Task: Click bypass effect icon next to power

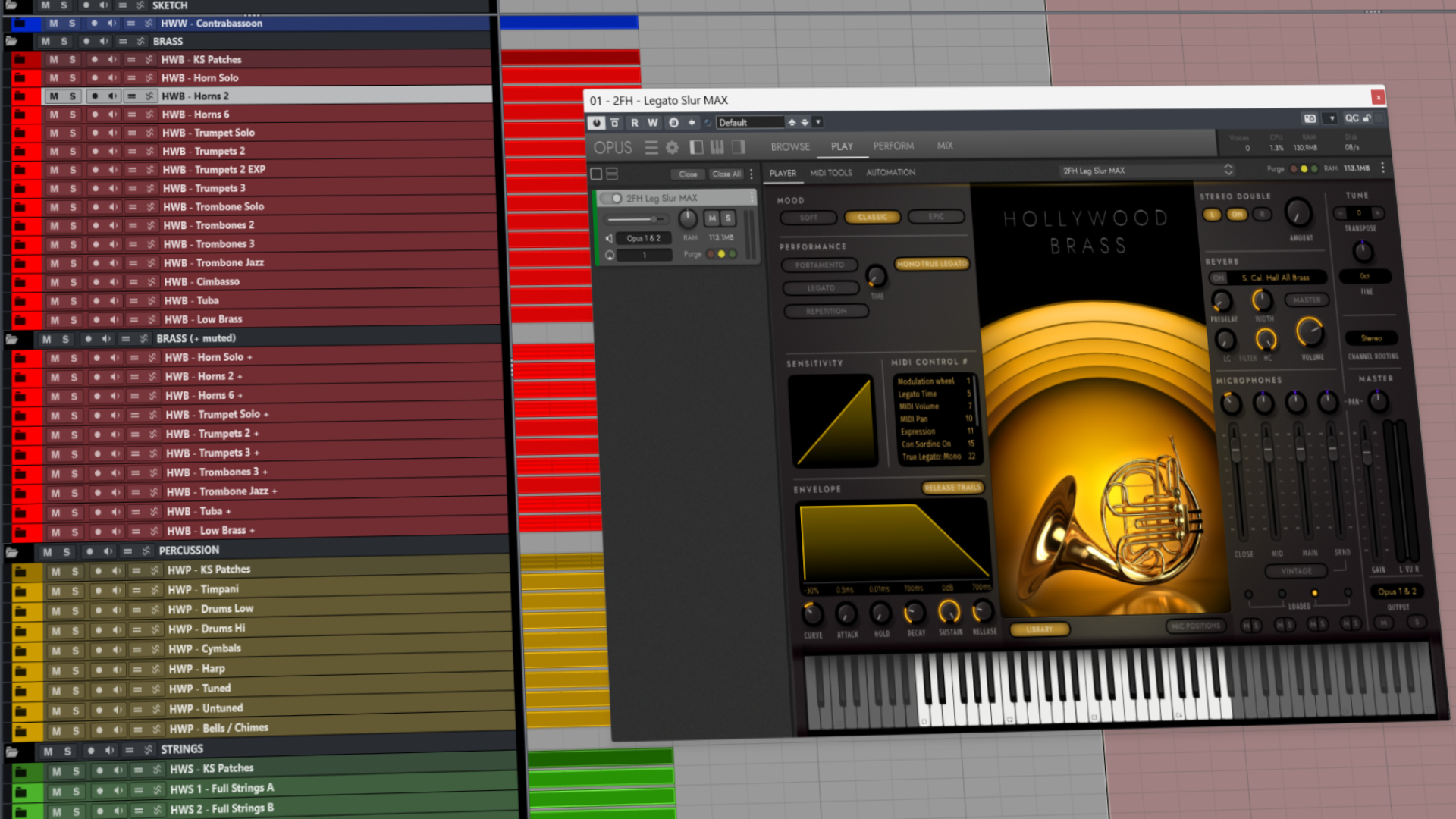Action: 615,123
